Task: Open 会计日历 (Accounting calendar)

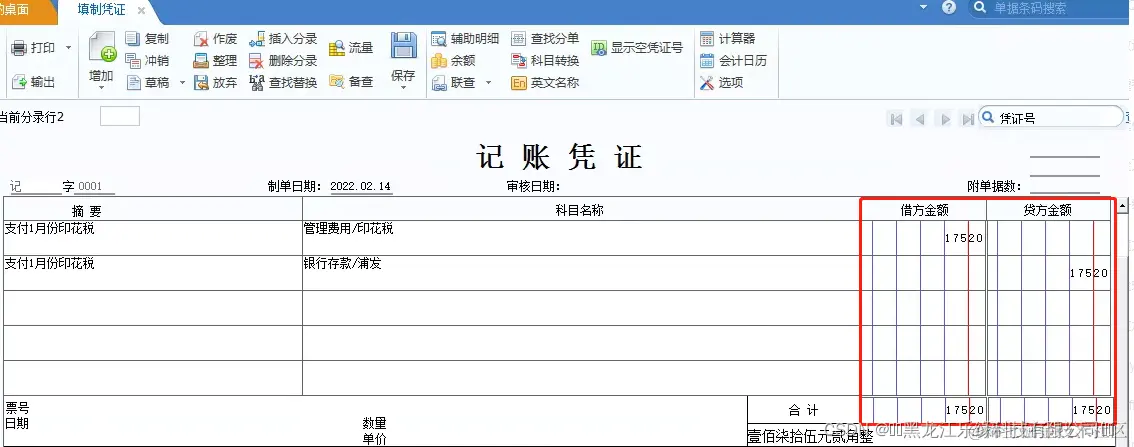Action: 733,61
